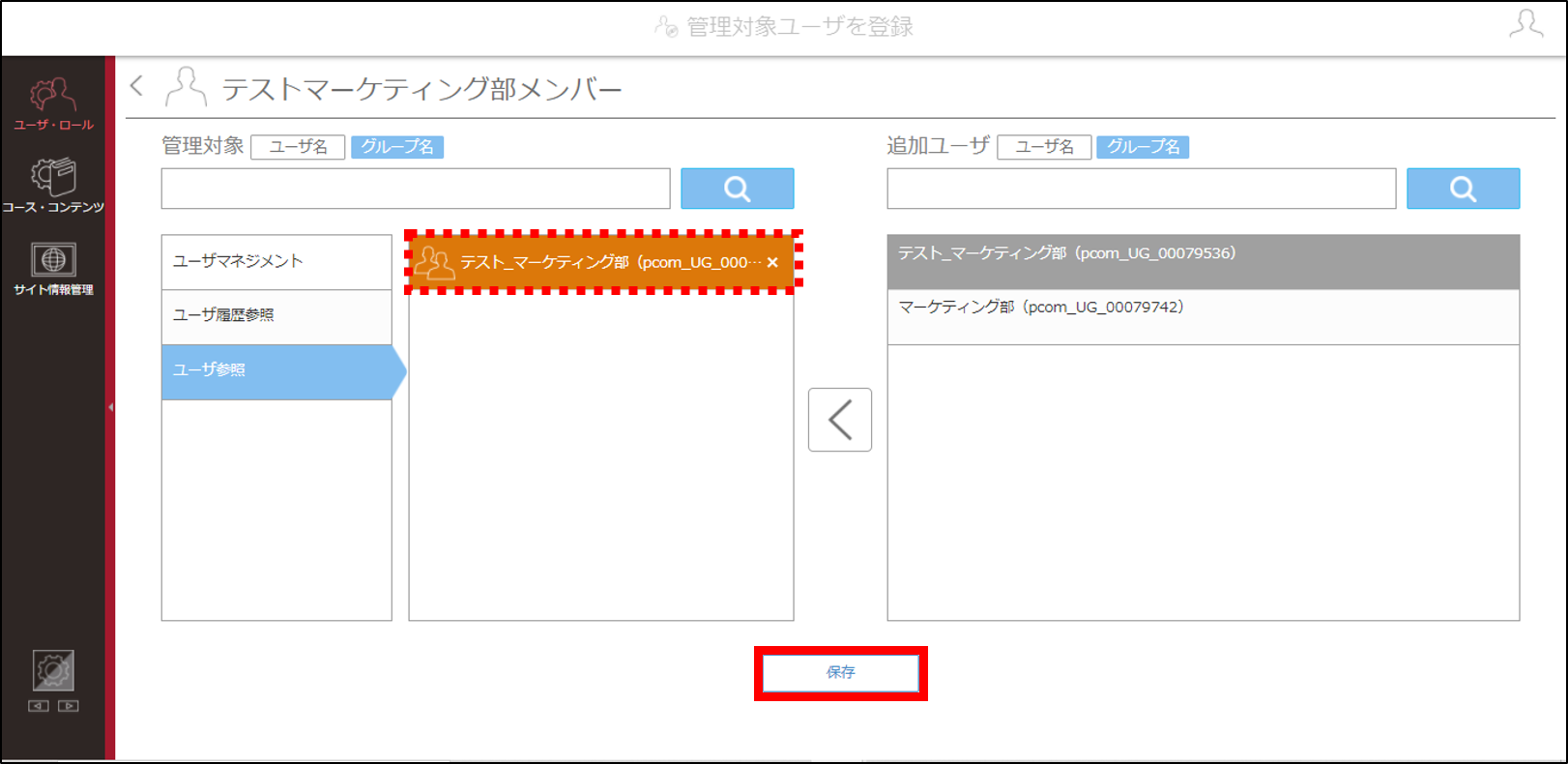1568x764 pixels.
Task: Click the 保存 button
Action: (841, 672)
